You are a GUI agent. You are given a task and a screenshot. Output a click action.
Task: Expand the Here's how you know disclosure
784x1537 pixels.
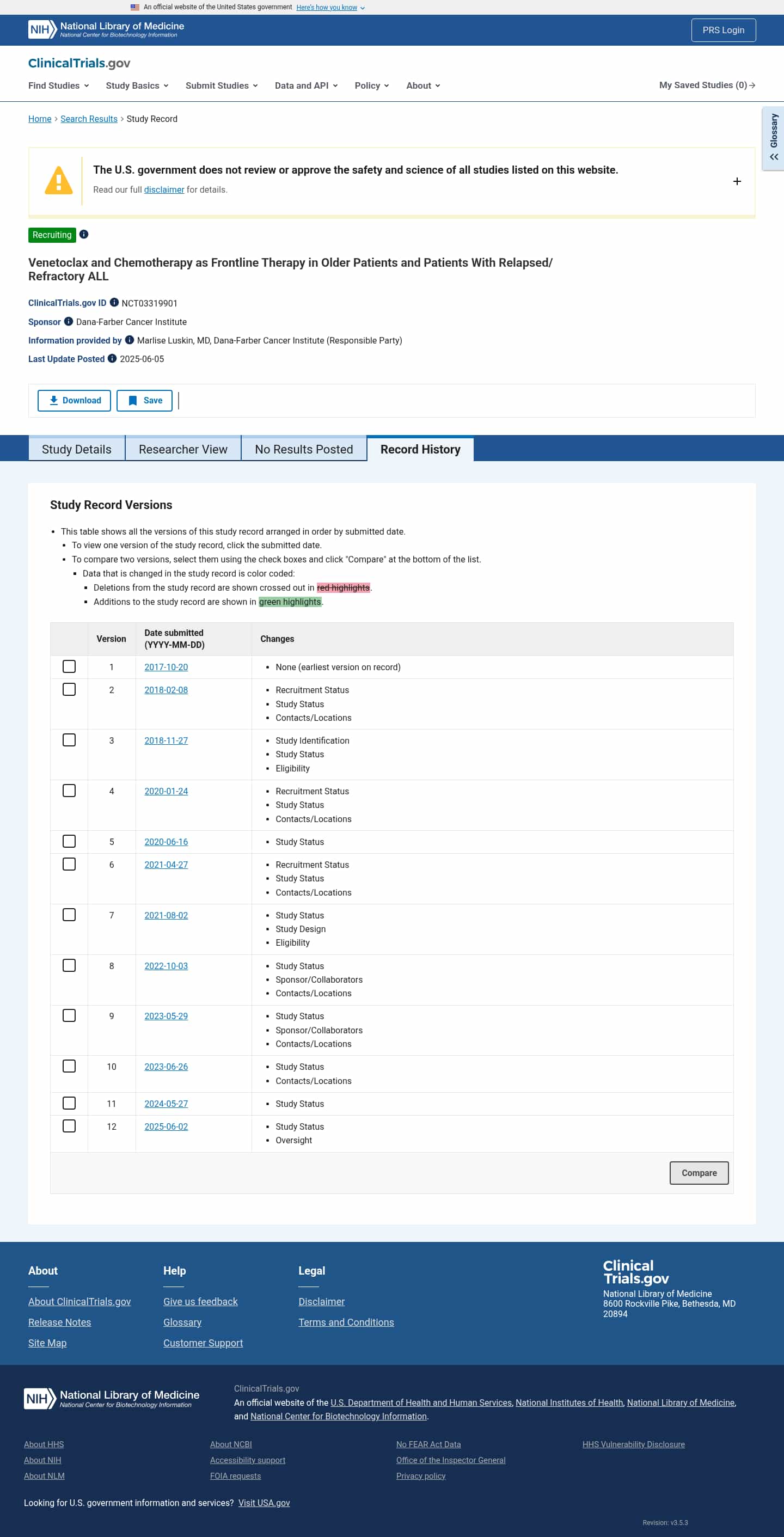[330, 7]
